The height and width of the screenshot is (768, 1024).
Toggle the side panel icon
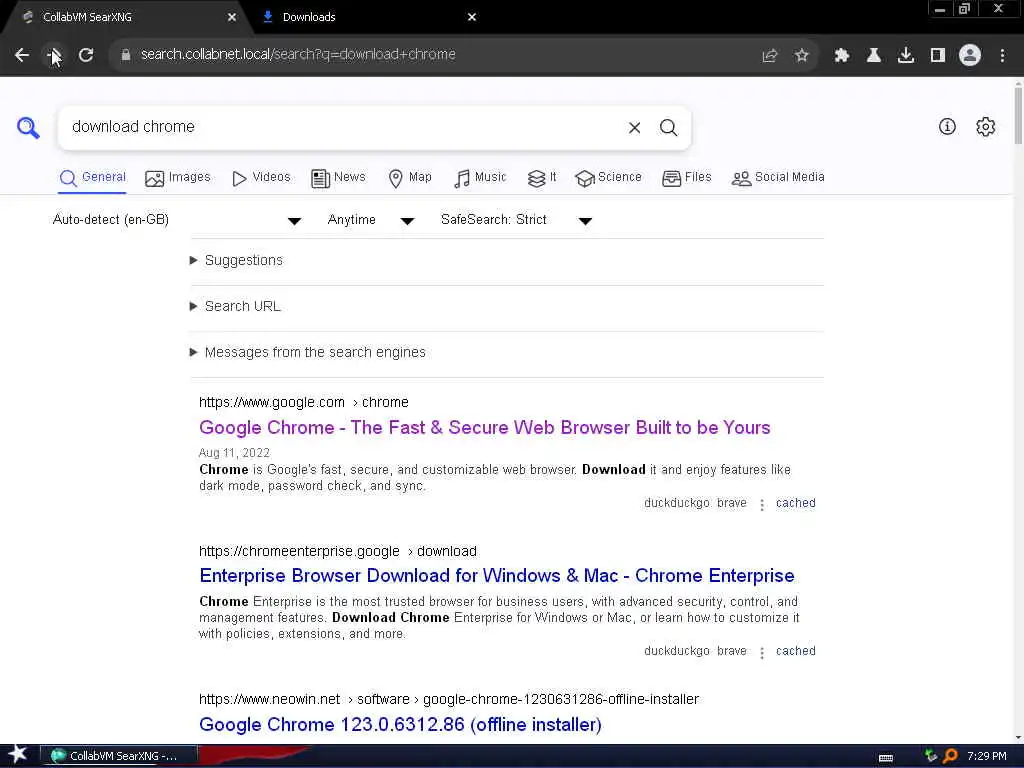pos(938,56)
